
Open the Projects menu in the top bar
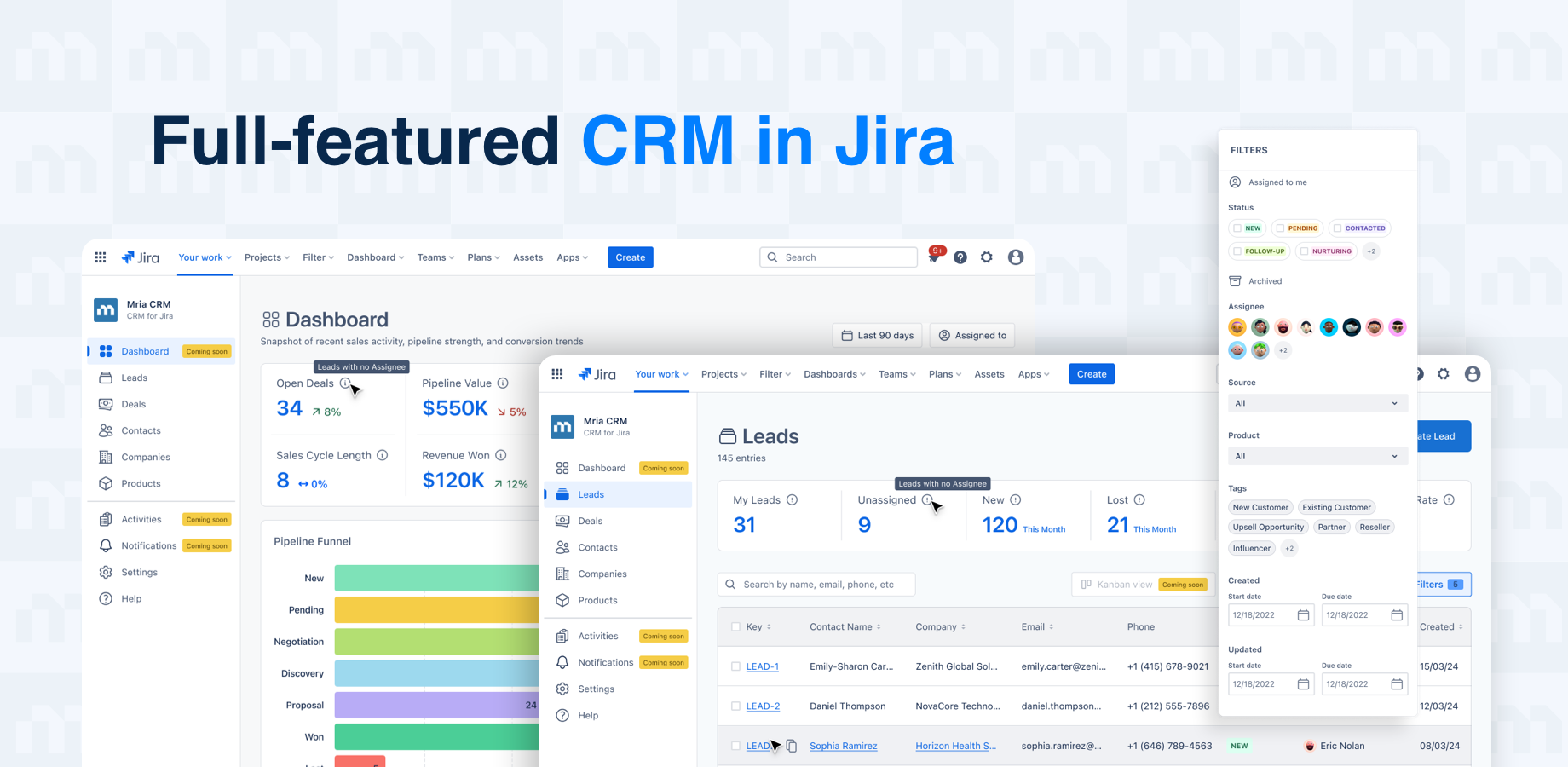(x=723, y=373)
